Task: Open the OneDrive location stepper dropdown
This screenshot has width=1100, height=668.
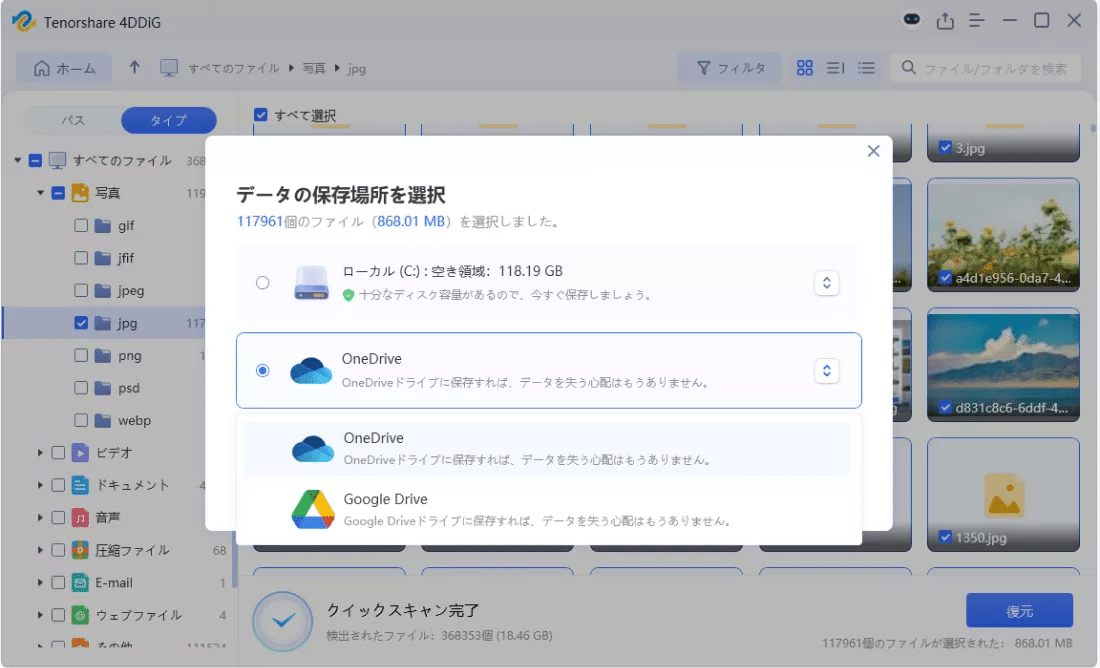Action: (826, 370)
